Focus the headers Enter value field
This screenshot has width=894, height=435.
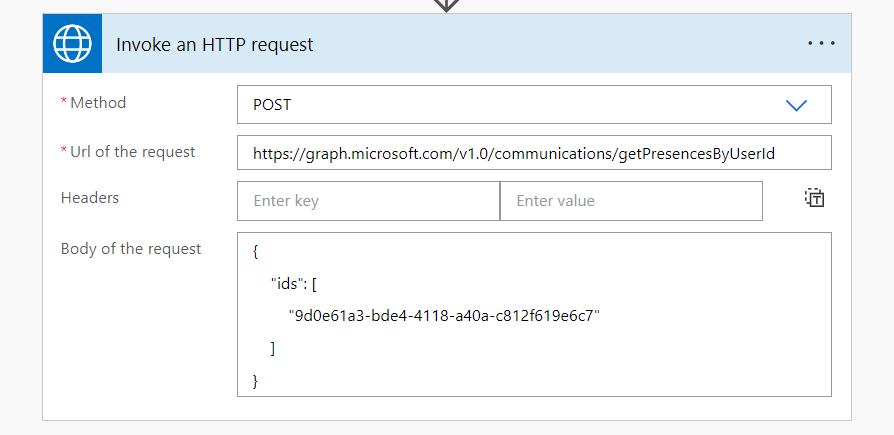[x=630, y=201]
